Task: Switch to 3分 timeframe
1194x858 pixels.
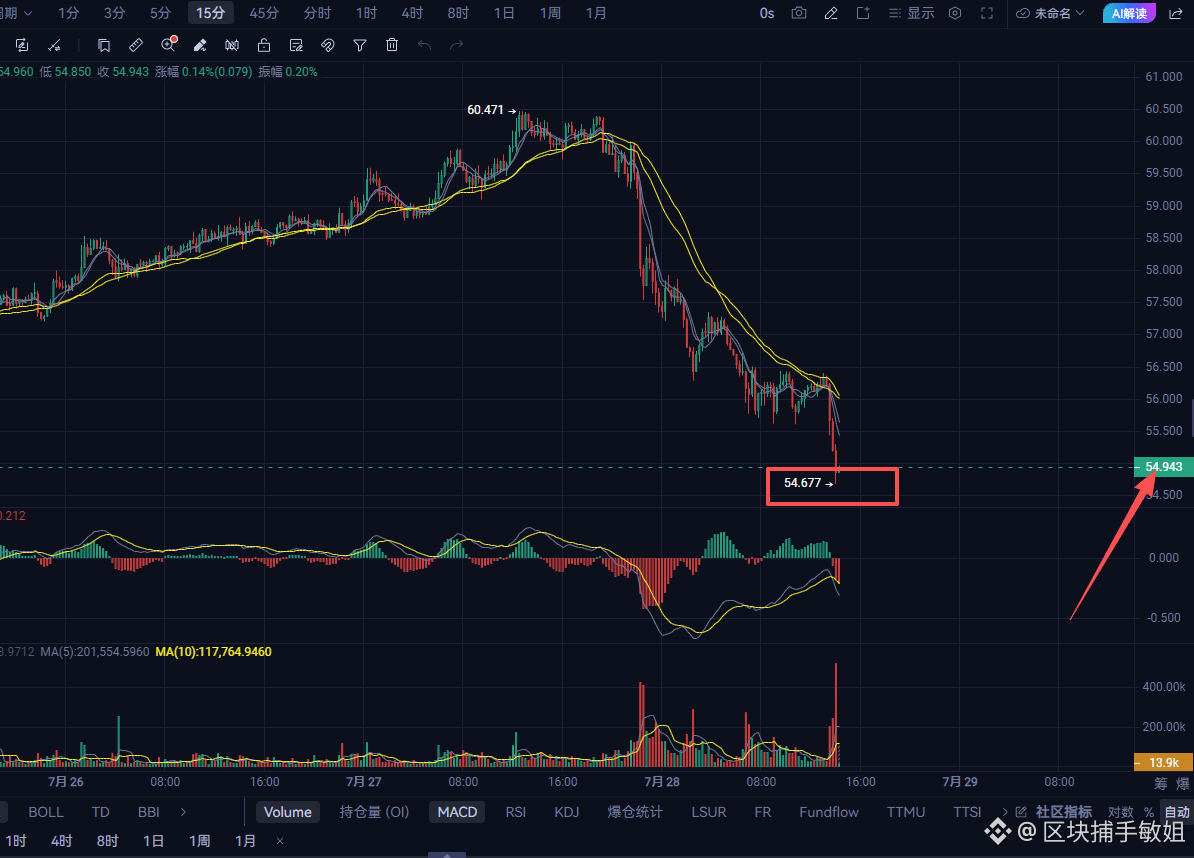Action: point(114,13)
